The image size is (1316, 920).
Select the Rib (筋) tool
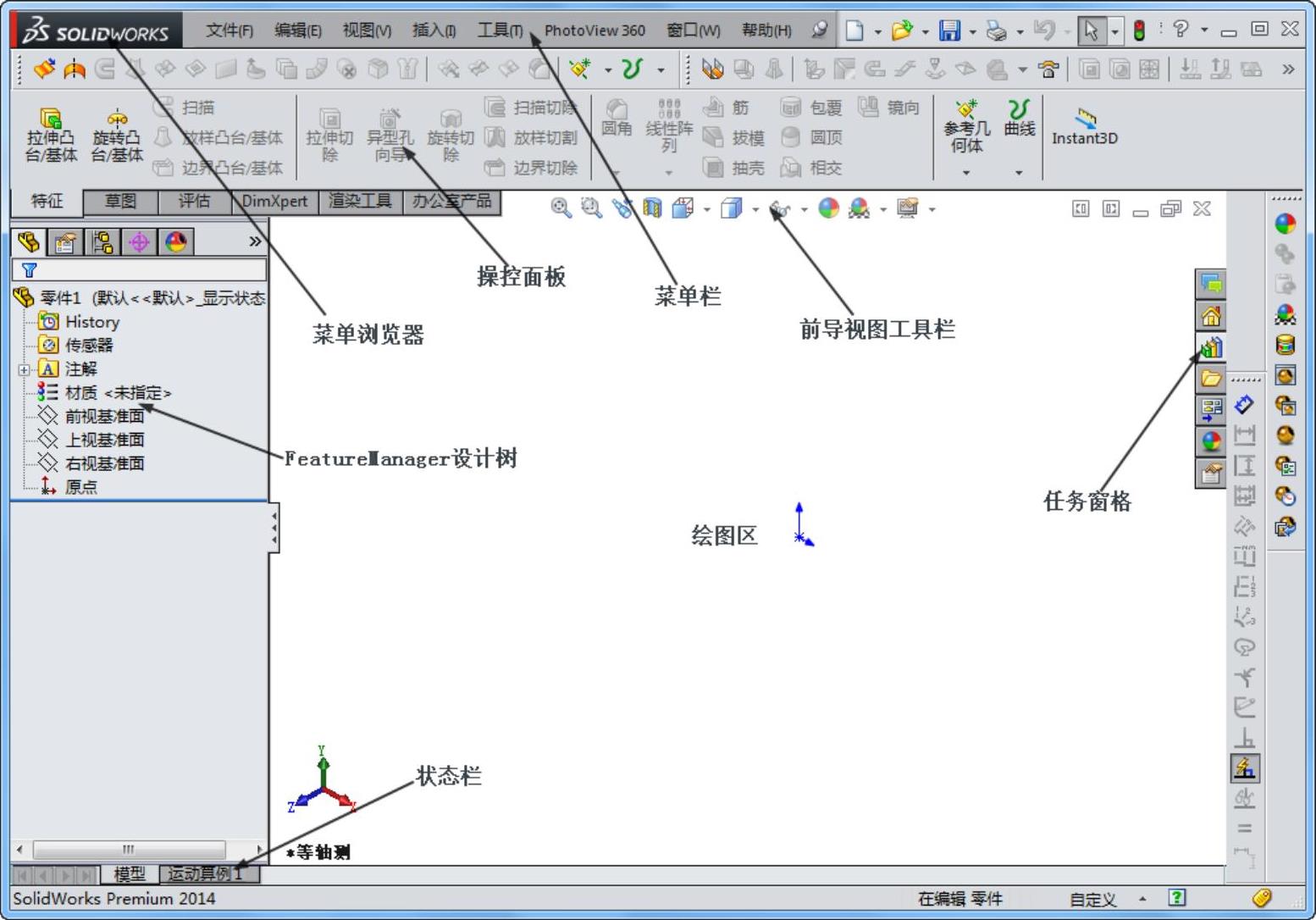click(727, 108)
